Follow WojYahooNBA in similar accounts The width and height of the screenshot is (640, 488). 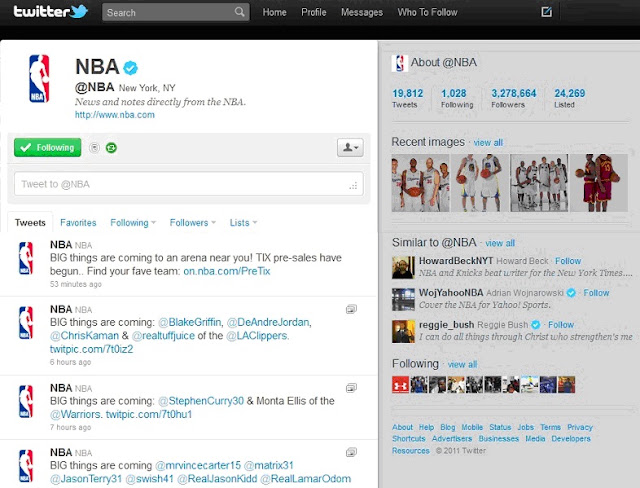click(596, 293)
